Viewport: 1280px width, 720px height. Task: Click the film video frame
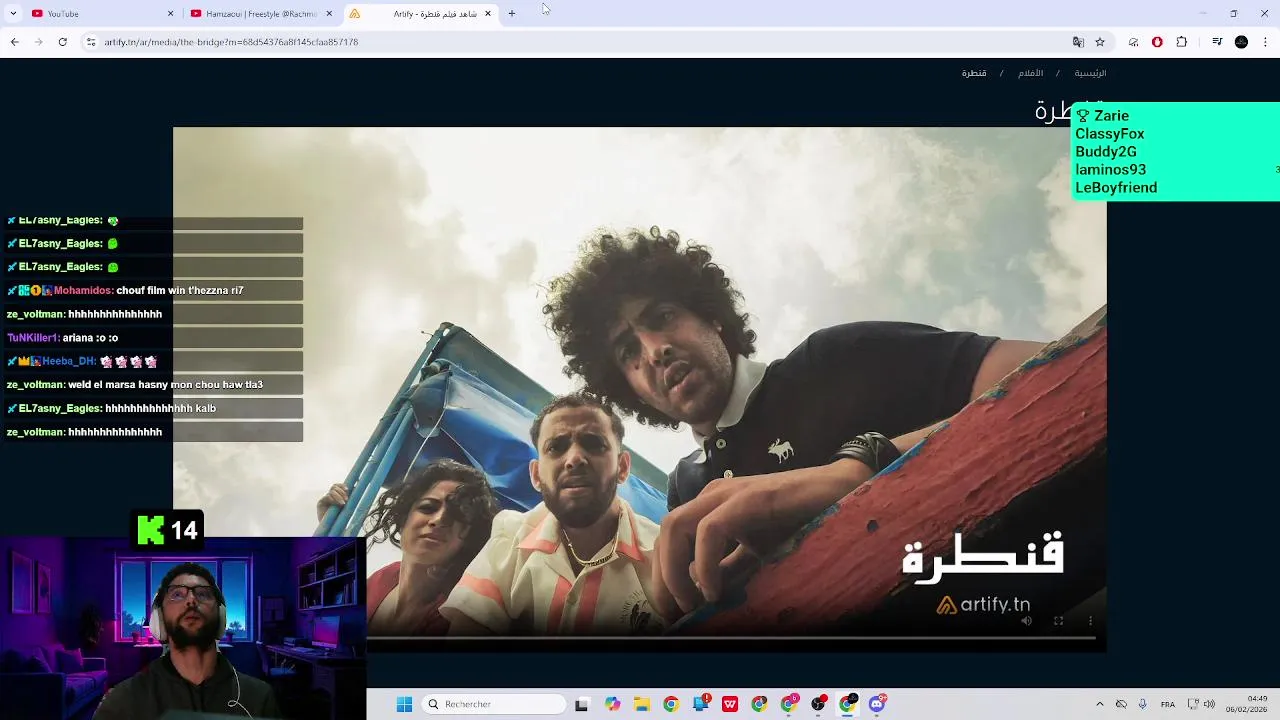(x=640, y=390)
